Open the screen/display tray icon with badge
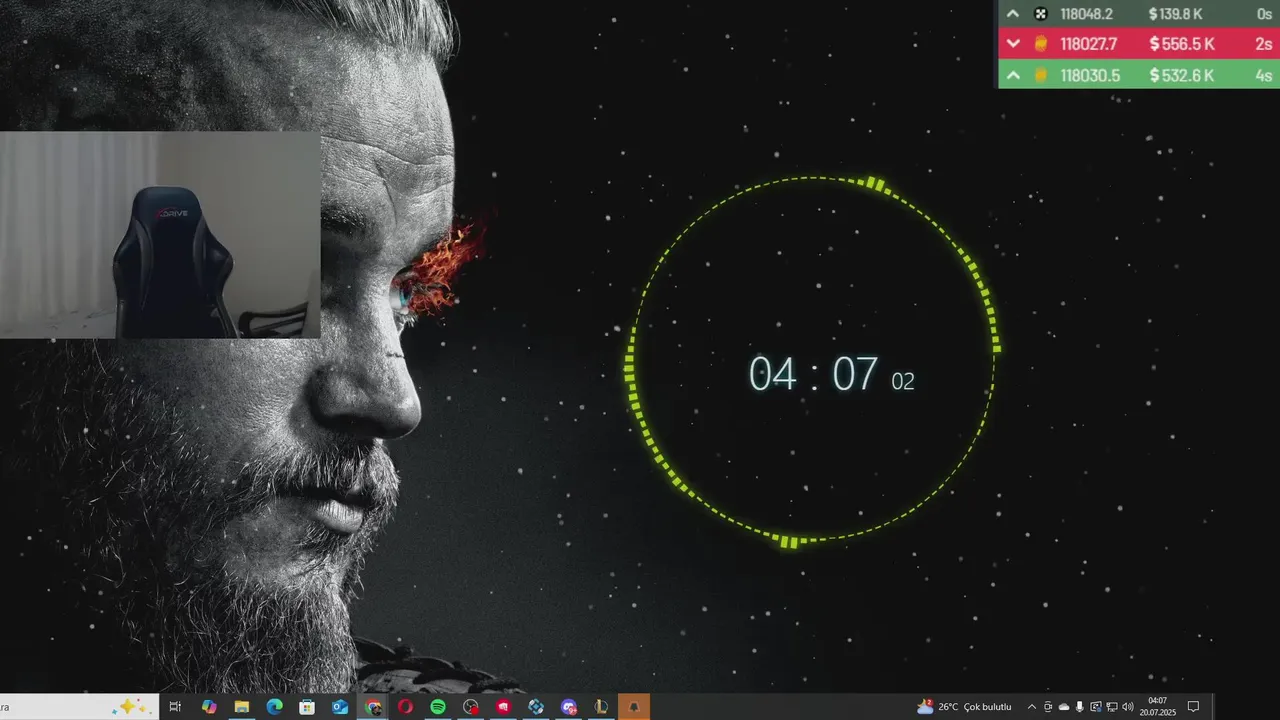The image size is (1280, 720). tap(1096, 707)
